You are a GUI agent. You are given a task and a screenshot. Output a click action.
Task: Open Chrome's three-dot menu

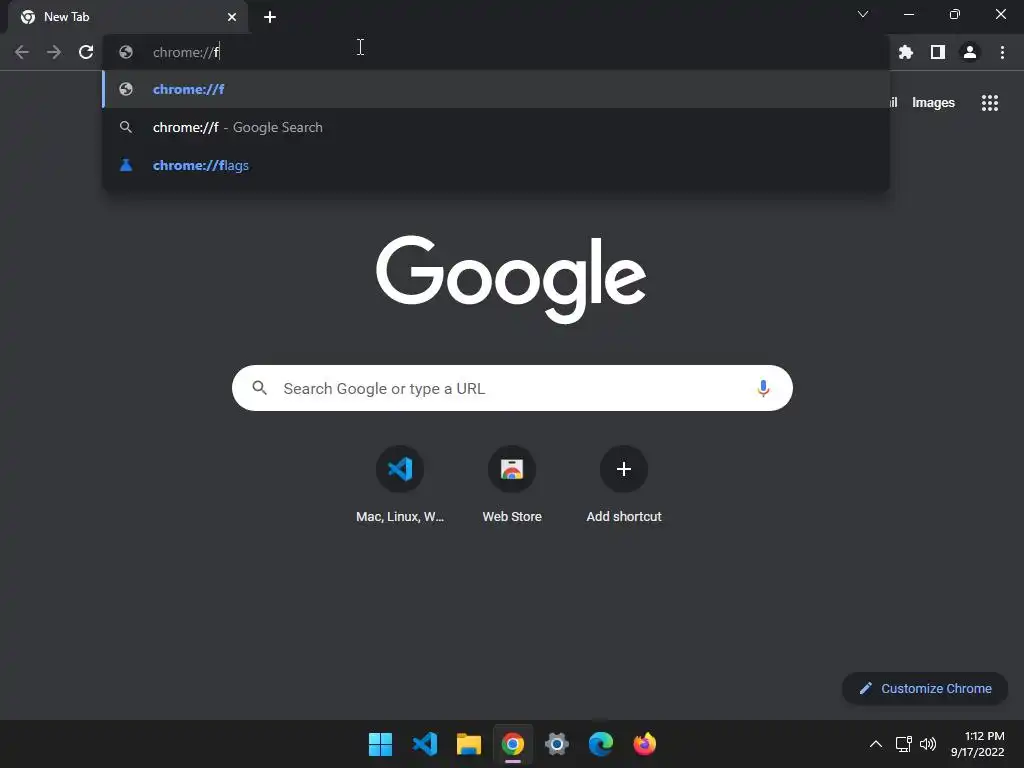tap(1002, 52)
